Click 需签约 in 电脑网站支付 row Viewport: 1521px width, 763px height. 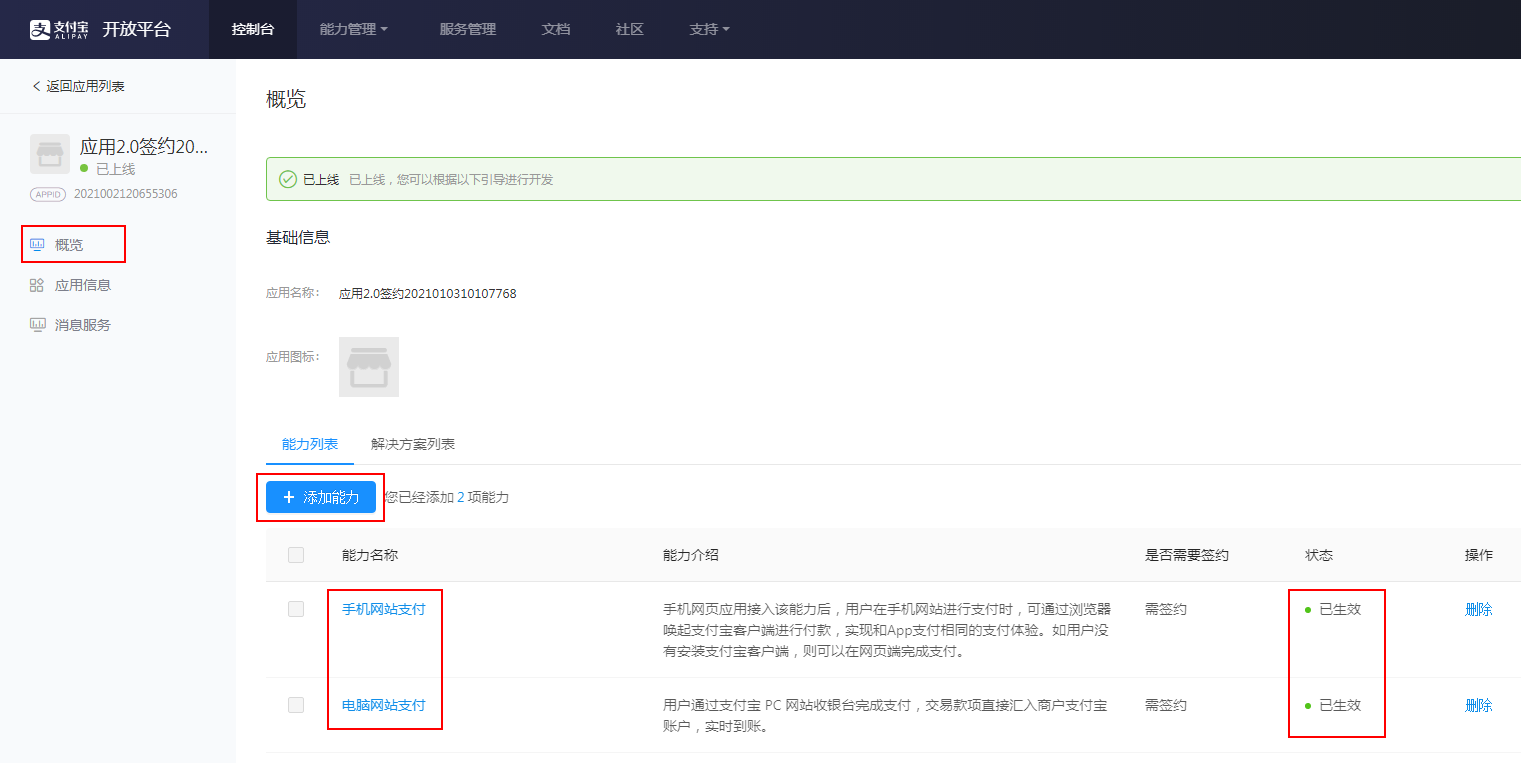(1166, 705)
